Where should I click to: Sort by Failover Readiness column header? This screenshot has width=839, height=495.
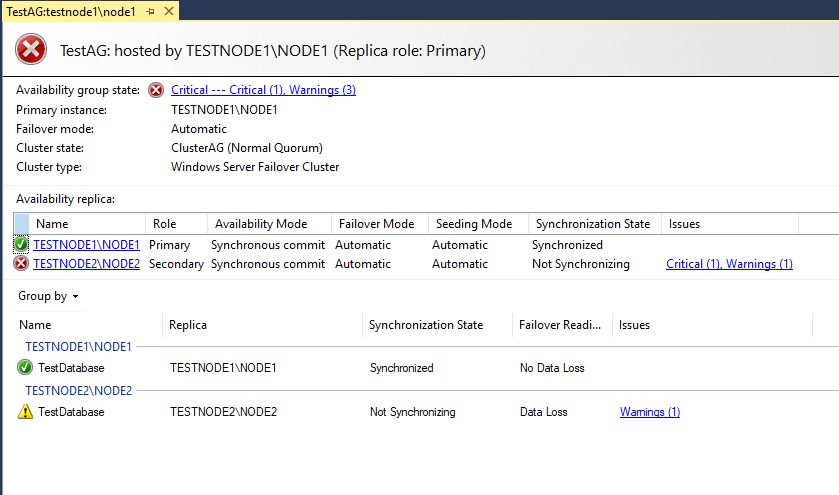(562, 325)
